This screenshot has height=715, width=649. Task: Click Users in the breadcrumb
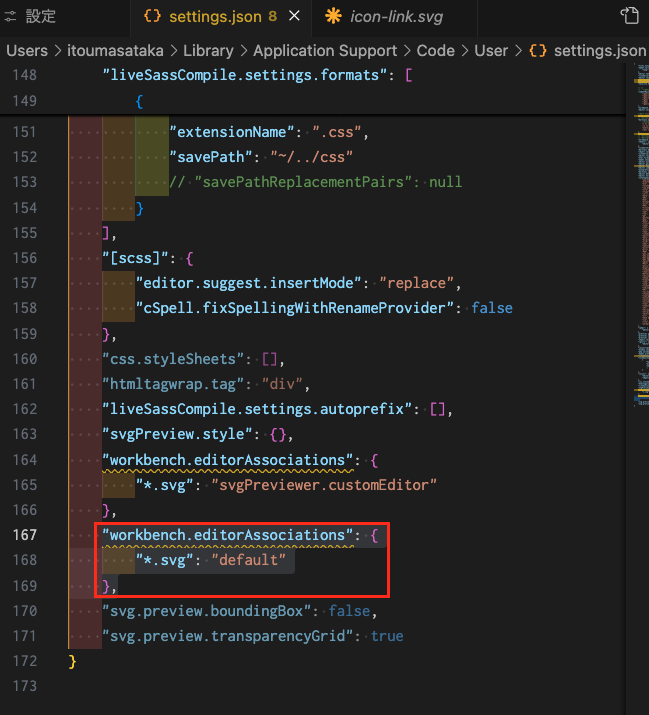[27, 51]
